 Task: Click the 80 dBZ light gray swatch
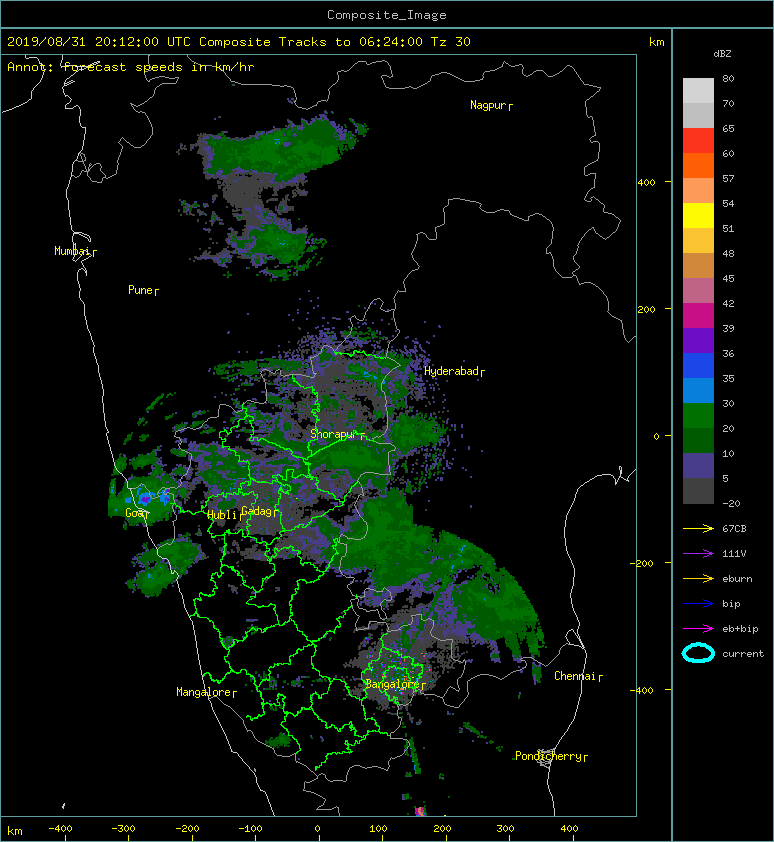698,91
